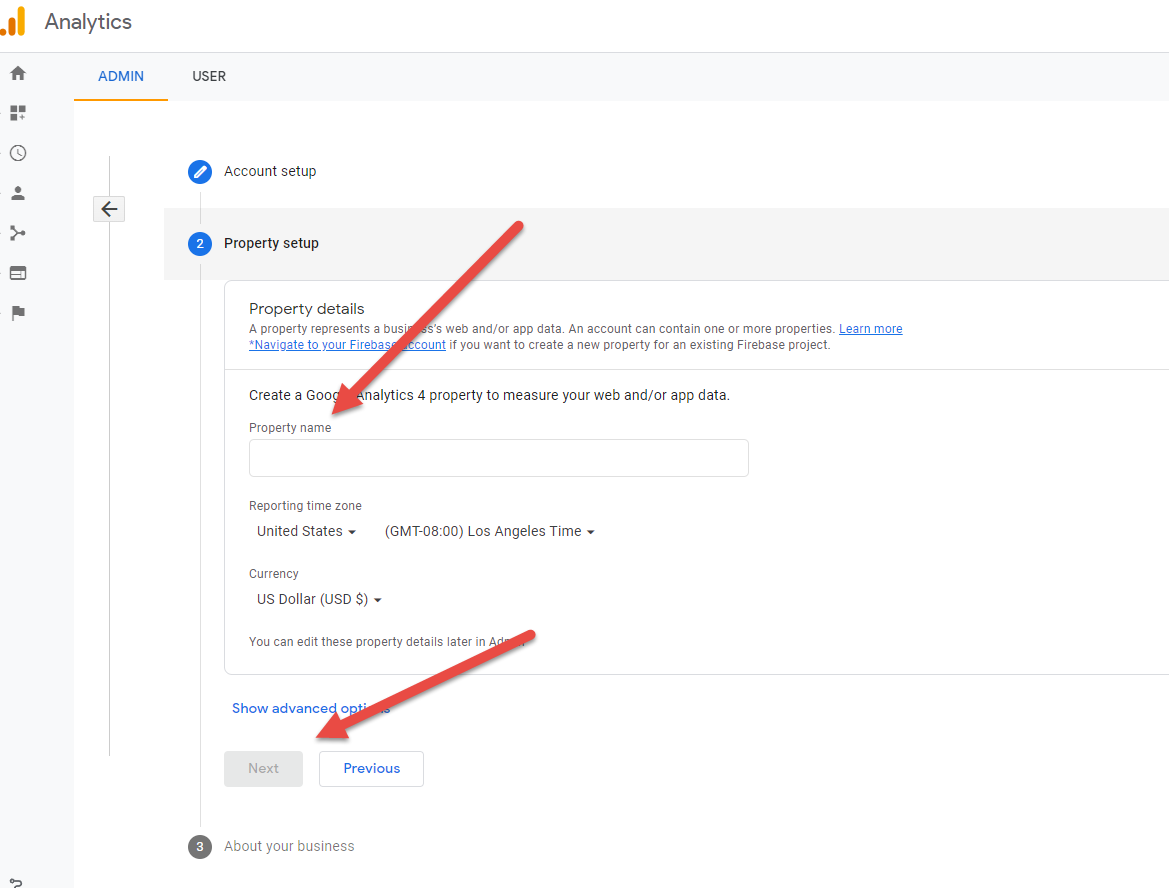Open Conversions flag icon in sidebar
Screen dimensions: 1169x888
pos(18,312)
